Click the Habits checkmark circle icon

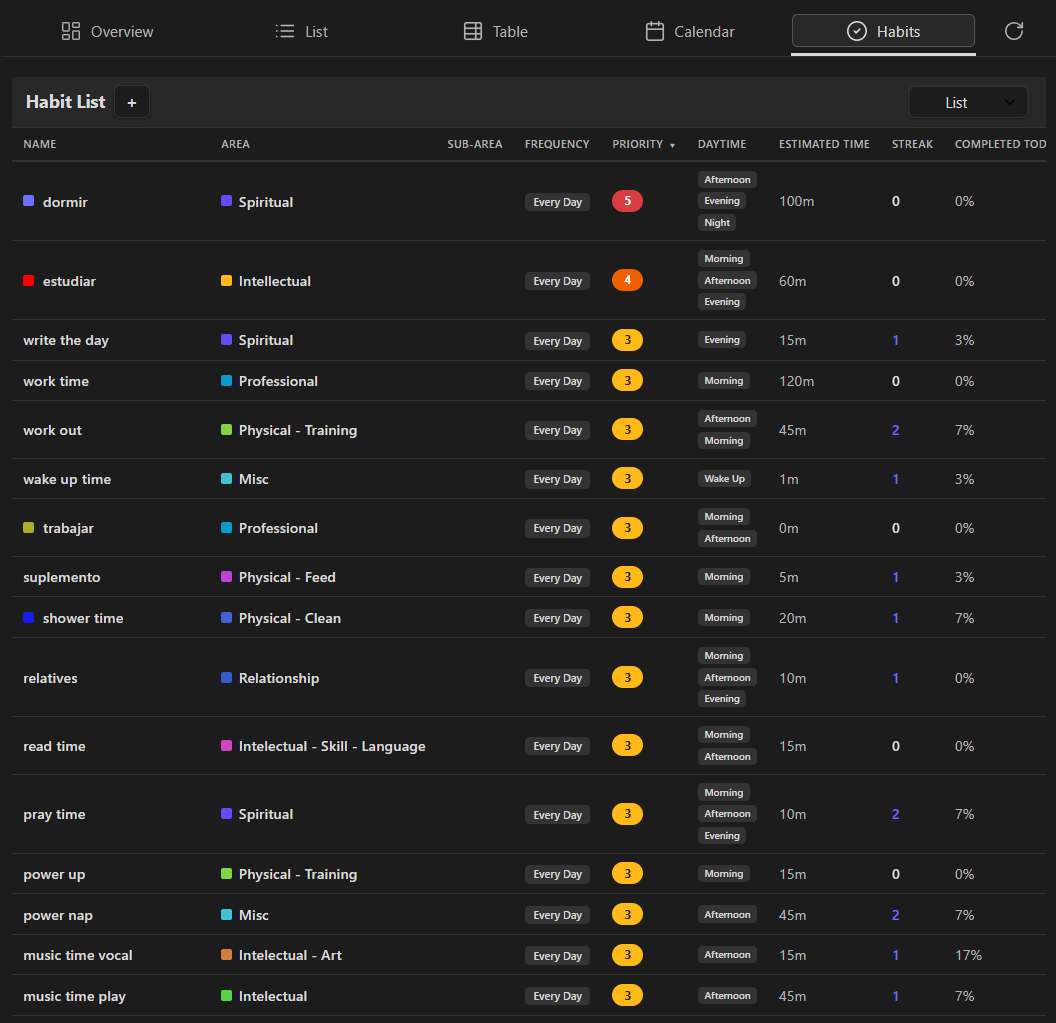point(857,31)
